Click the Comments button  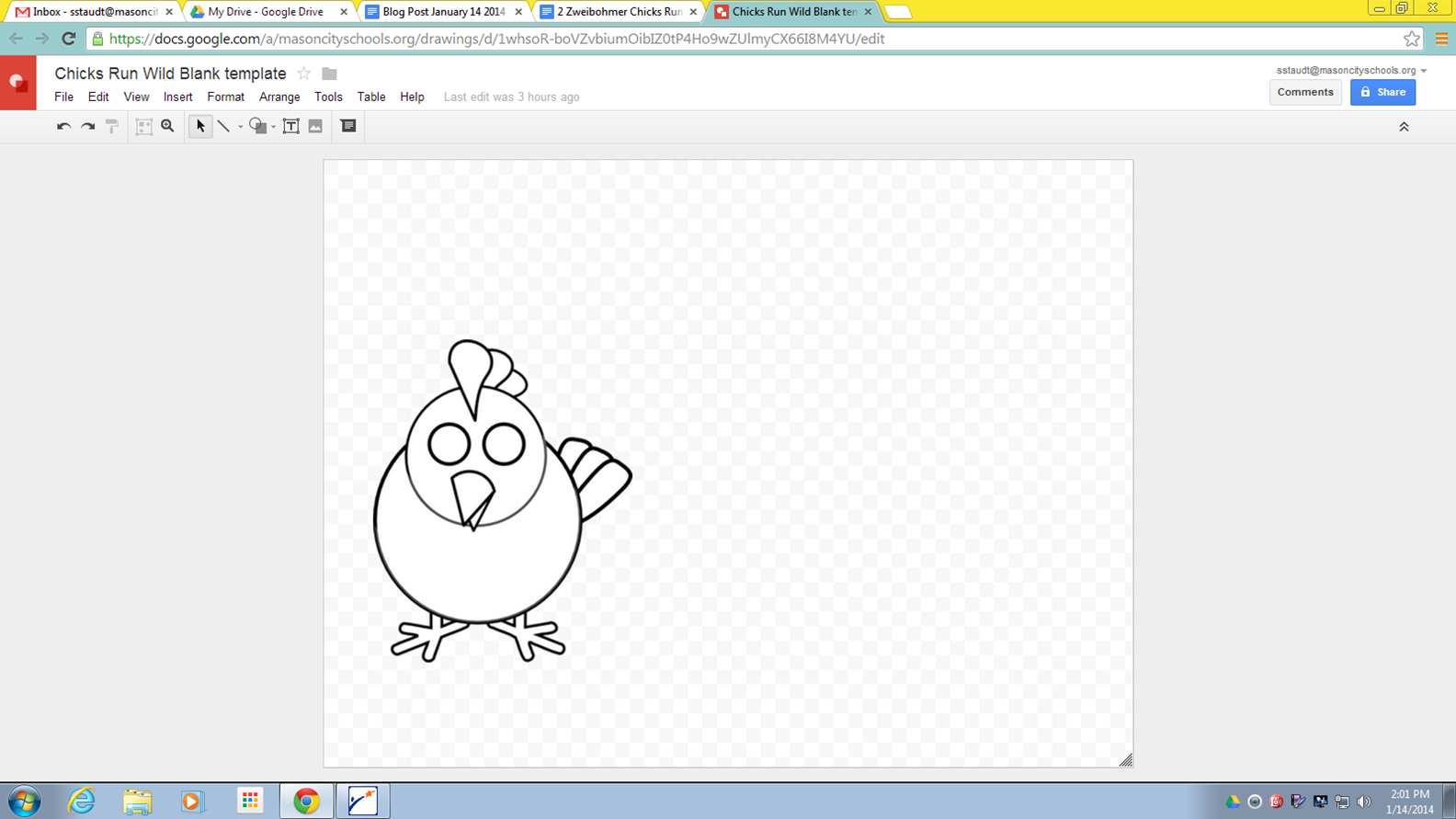pos(1305,92)
